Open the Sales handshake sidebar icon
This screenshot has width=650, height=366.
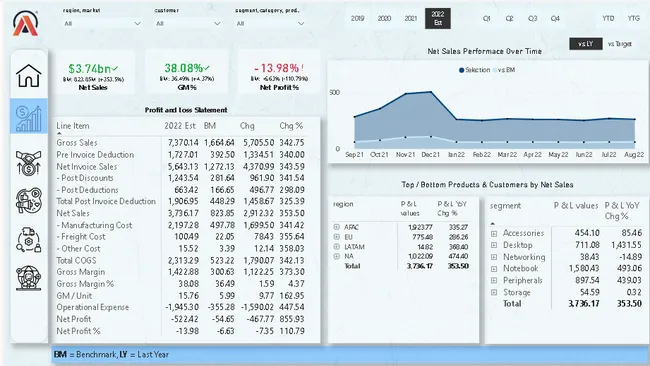point(29,162)
